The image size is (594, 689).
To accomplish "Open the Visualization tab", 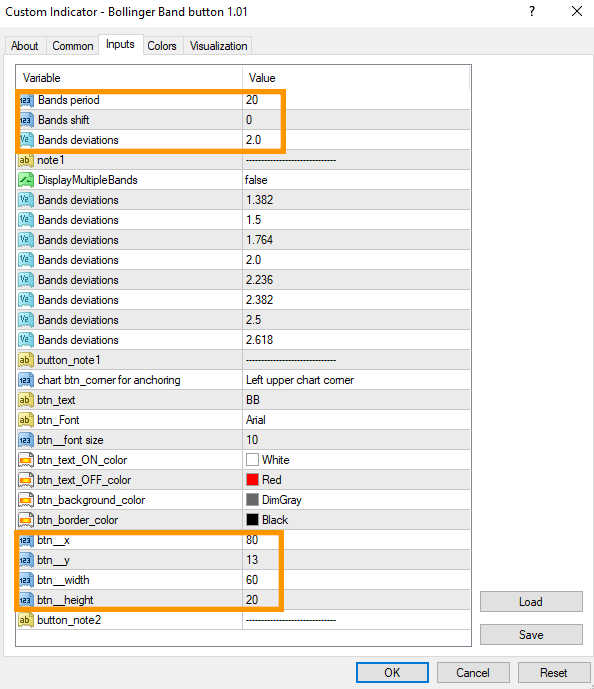I will (218, 46).
